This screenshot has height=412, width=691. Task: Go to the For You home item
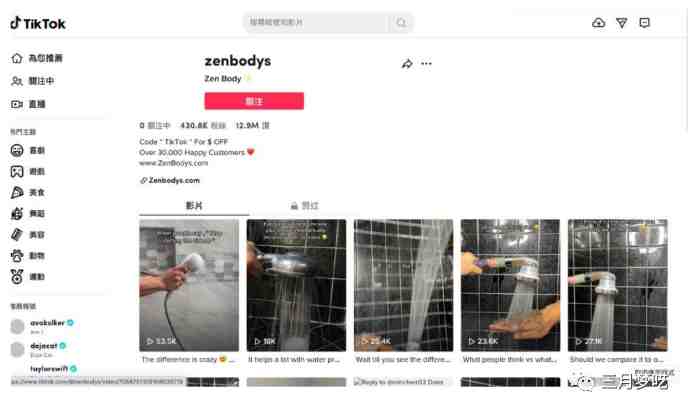(37, 58)
